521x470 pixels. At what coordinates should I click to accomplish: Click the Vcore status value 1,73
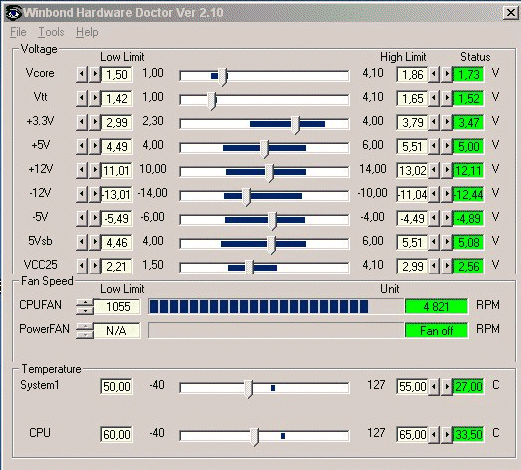pyautogui.click(x=468, y=74)
